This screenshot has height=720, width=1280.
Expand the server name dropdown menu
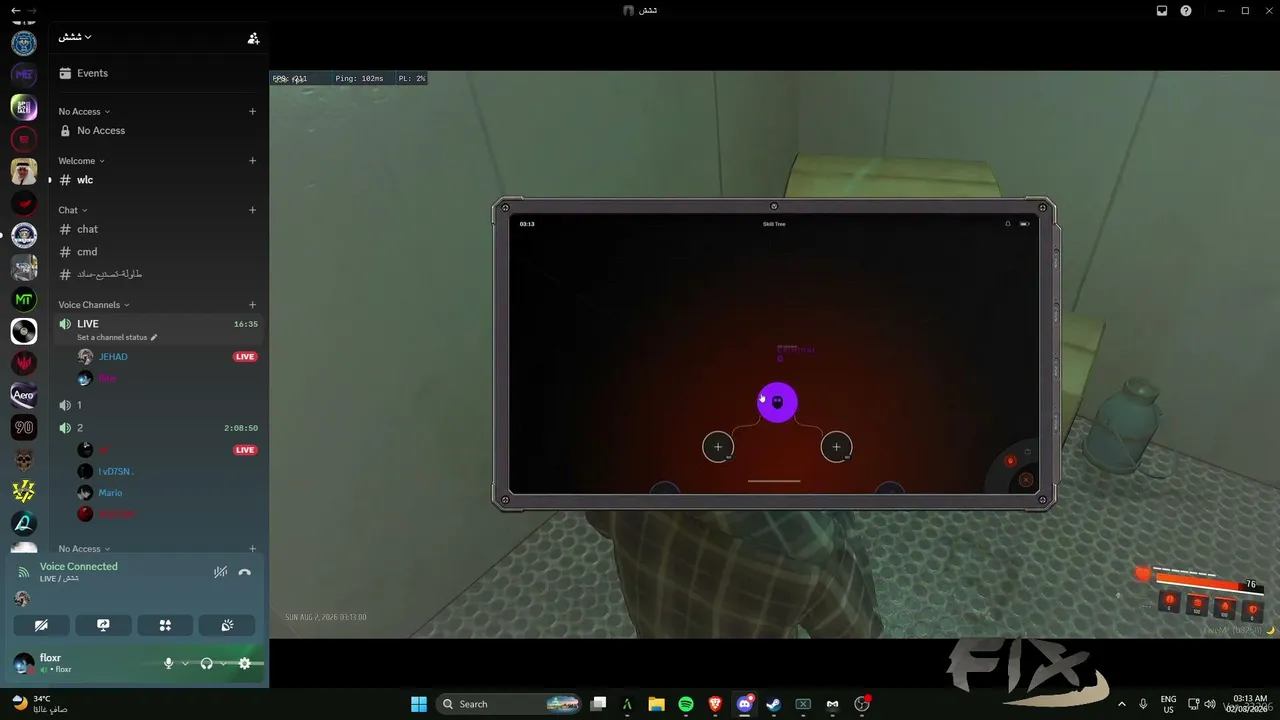[x=75, y=37]
